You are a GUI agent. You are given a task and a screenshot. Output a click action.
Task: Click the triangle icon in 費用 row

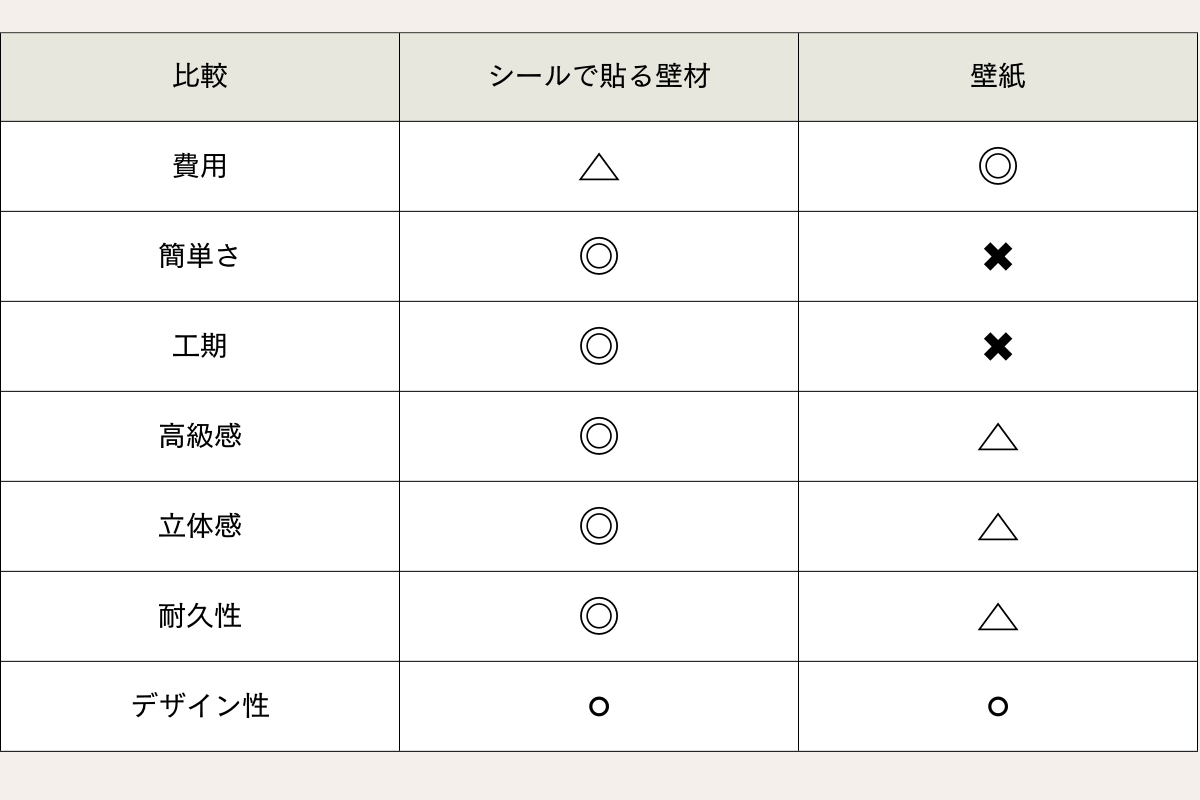[599, 167]
